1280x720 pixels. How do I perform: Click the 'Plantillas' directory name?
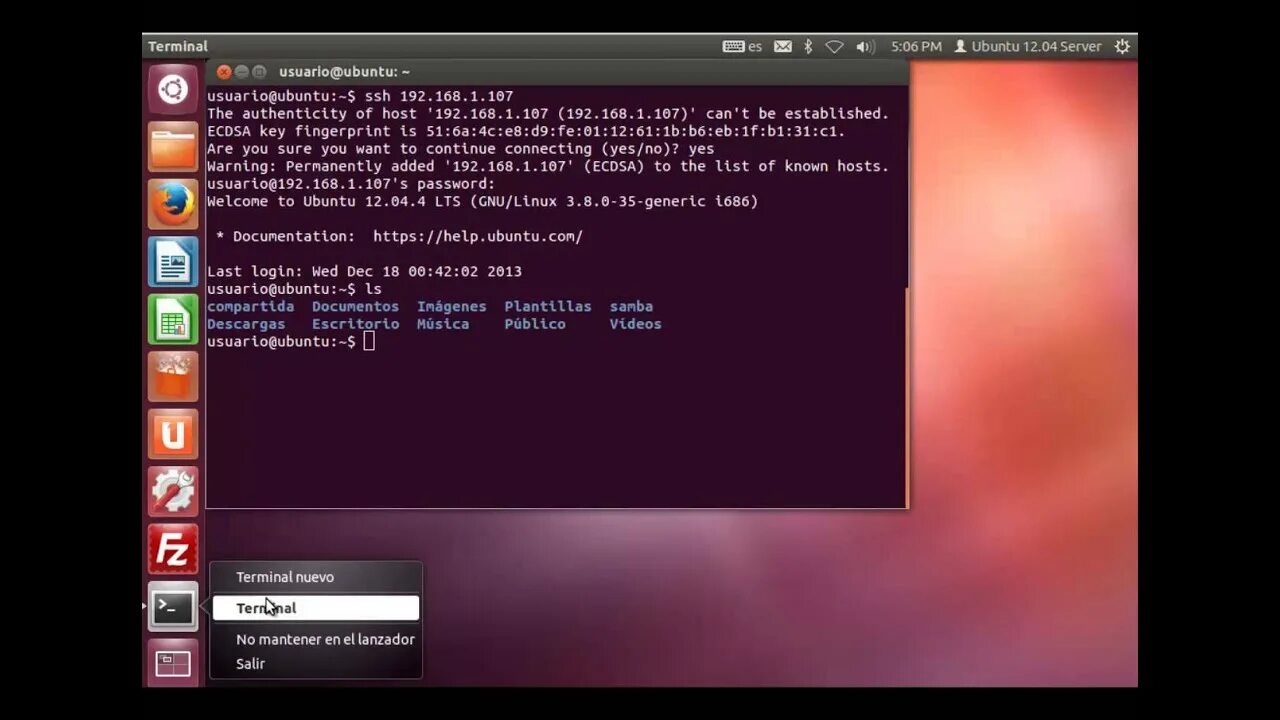point(548,307)
